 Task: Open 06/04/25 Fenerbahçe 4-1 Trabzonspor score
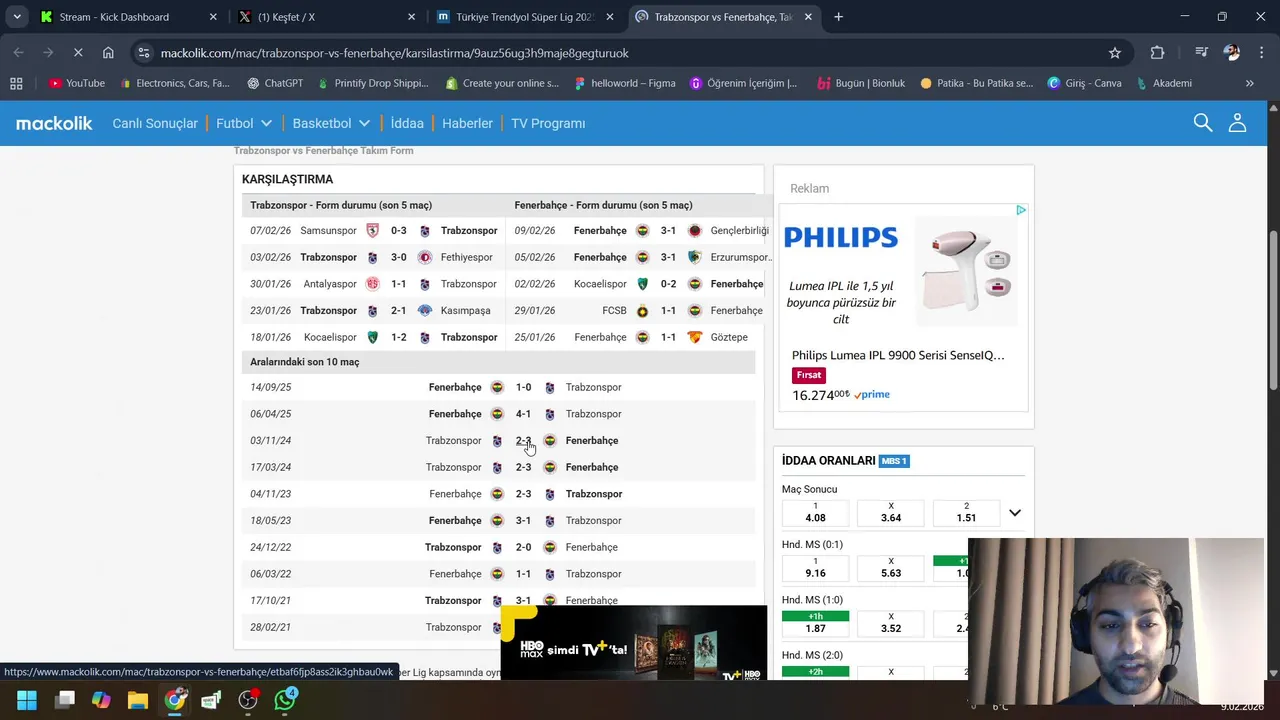(x=523, y=414)
